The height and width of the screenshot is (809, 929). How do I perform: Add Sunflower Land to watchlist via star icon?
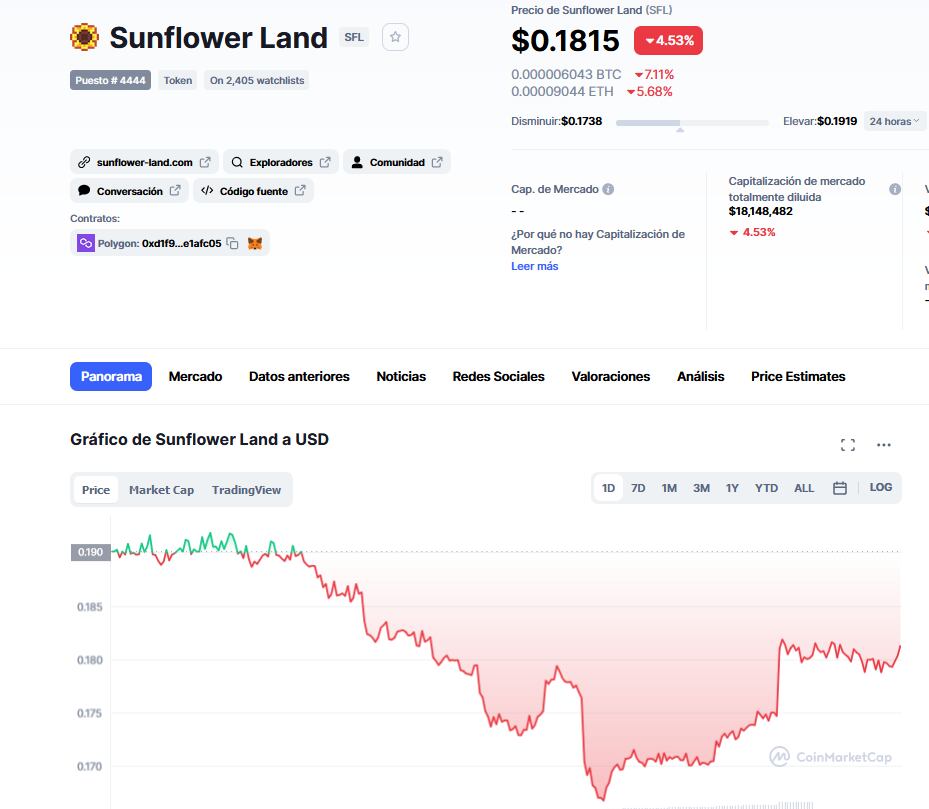[395, 36]
